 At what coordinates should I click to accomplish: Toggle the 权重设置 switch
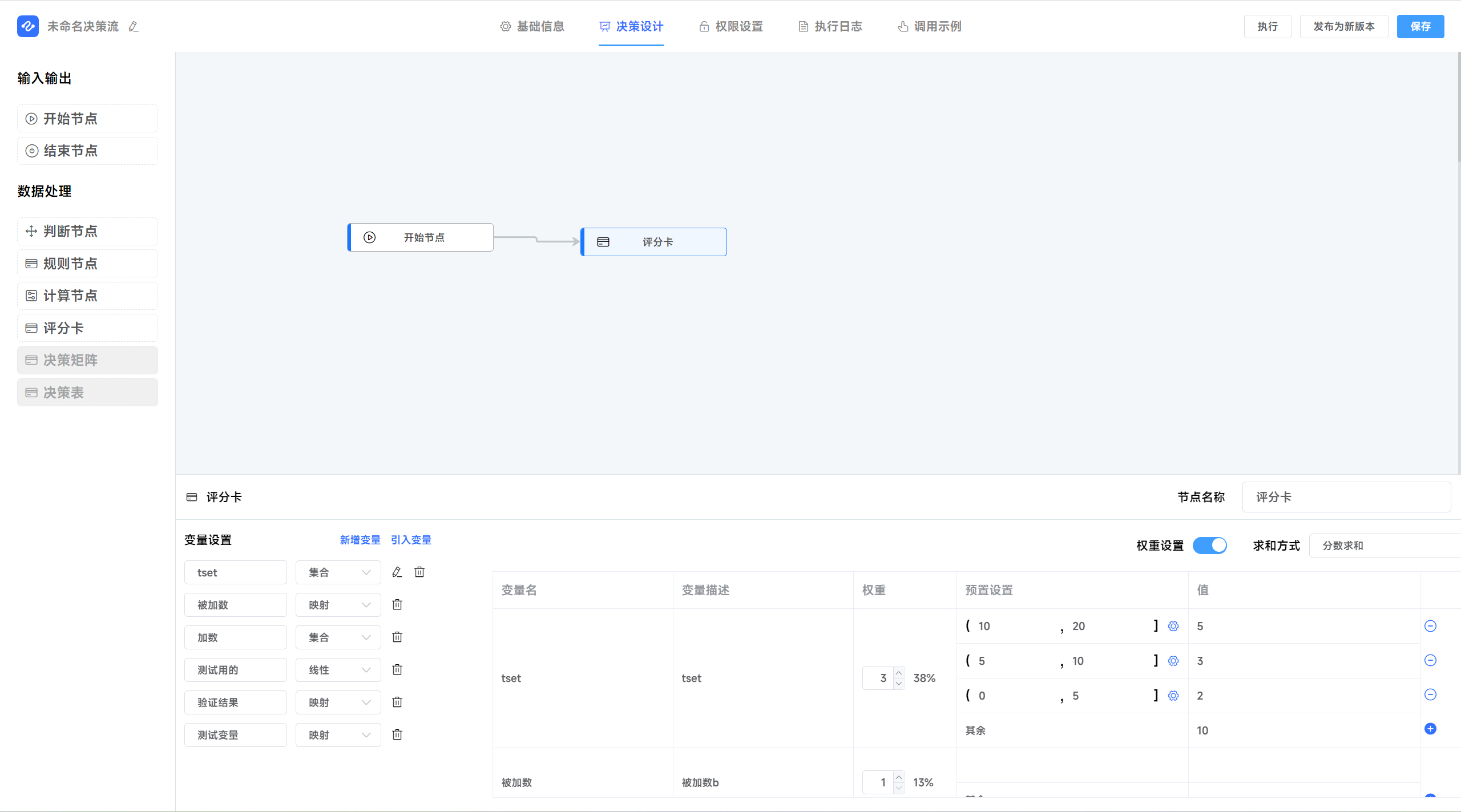click(1209, 546)
